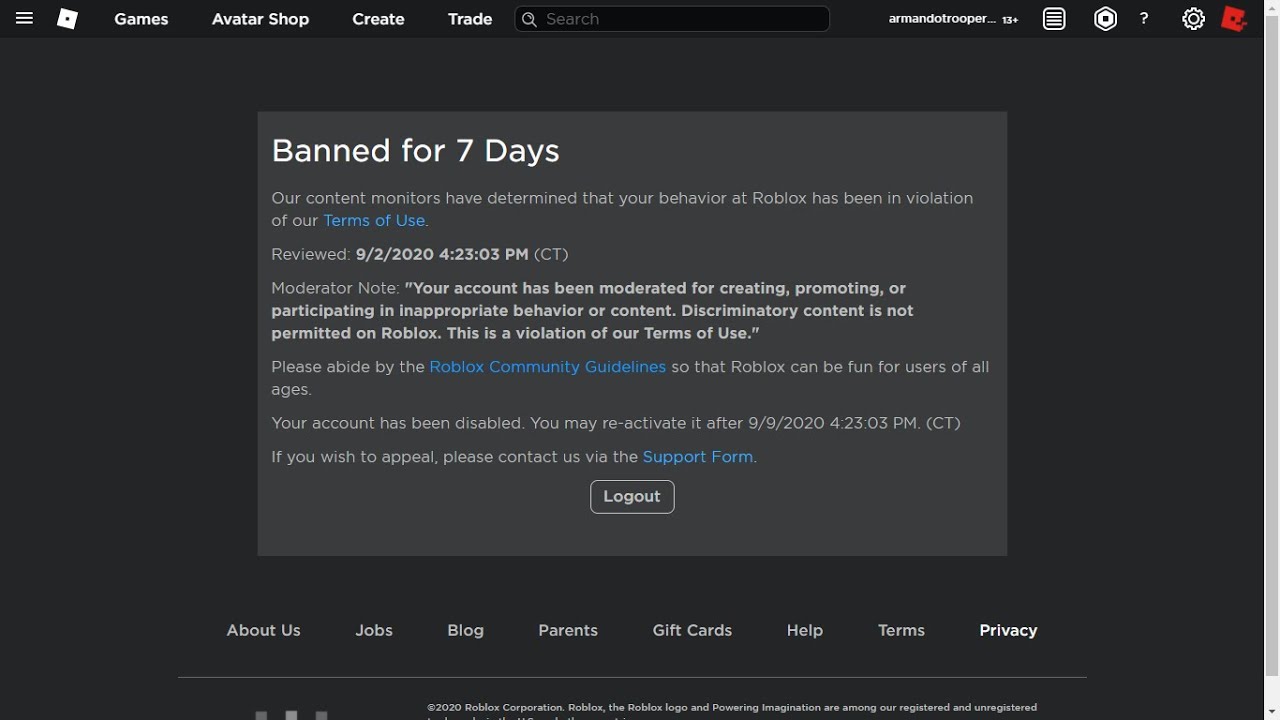Image resolution: width=1280 pixels, height=720 pixels.
Task: Click the Logout button
Action: [632, 496]
